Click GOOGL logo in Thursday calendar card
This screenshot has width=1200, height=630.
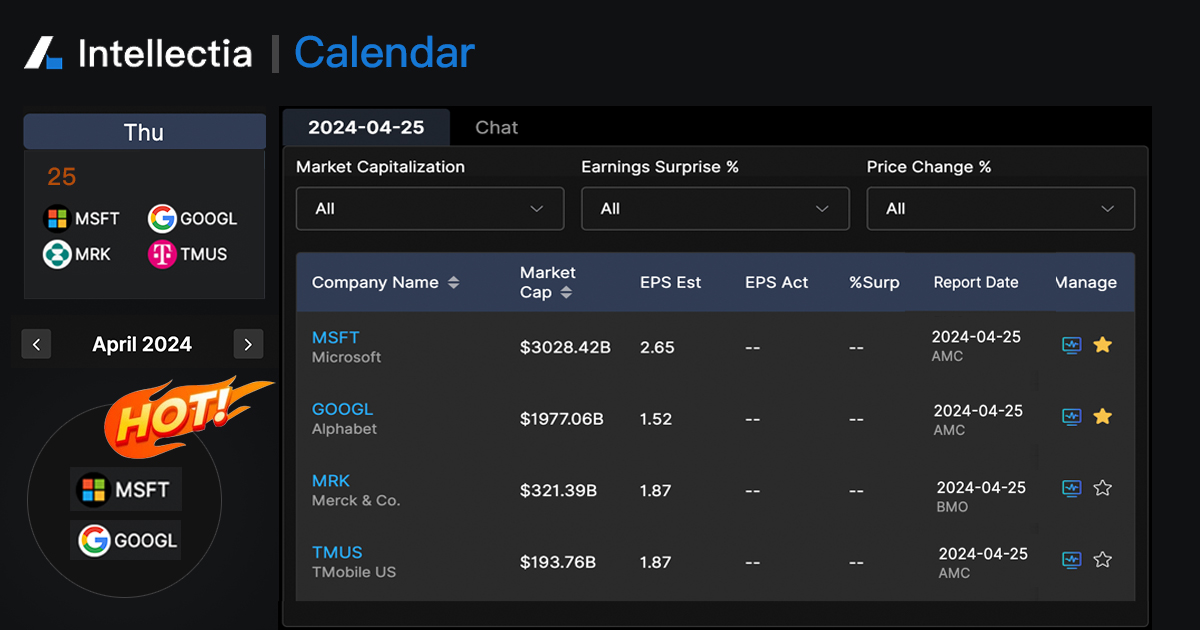point(162,218)
